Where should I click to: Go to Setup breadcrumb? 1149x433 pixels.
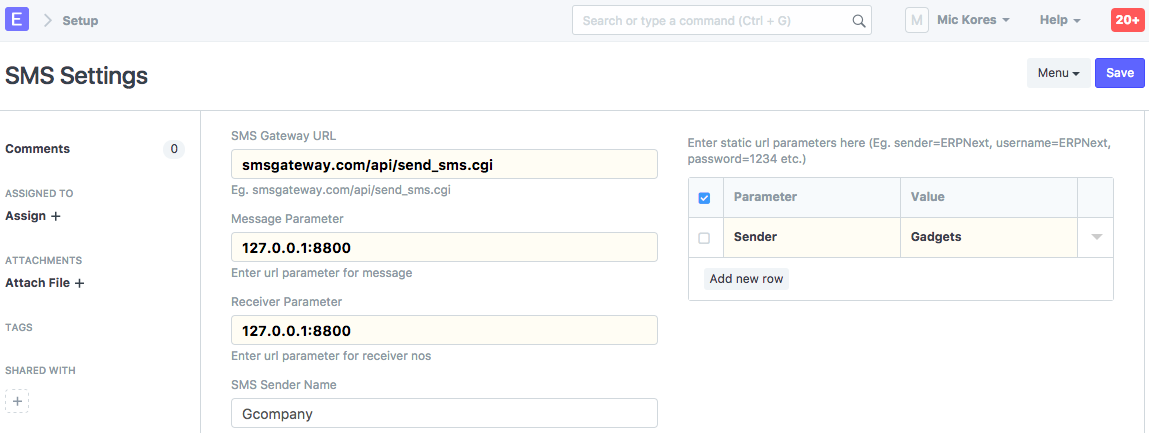coord(80,20)
